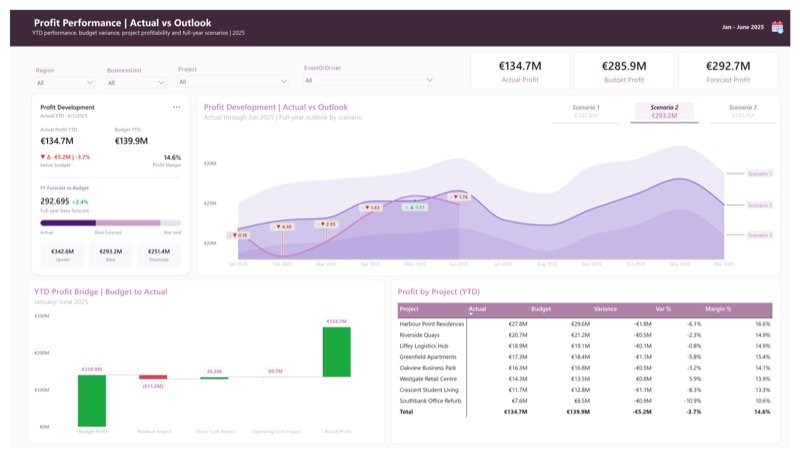Select the Liffey Logistics Hub row

pyautogui.click(x=585, y=346)
